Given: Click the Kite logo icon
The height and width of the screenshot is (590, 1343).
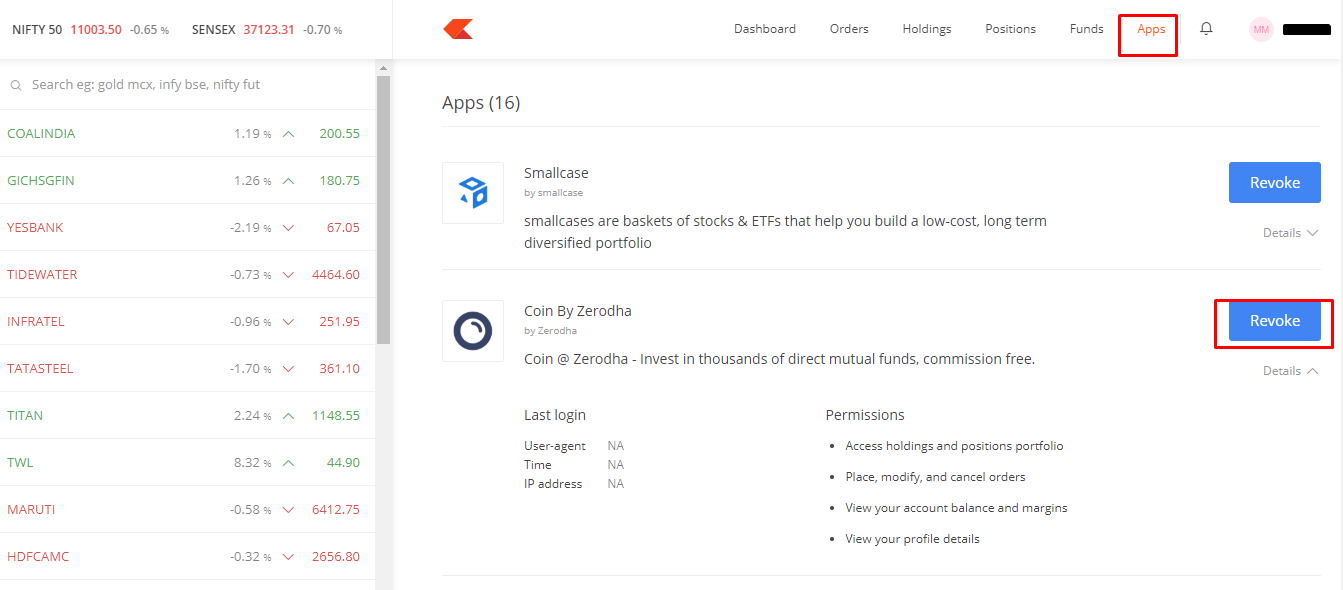Looking at the screenshot, I should click(x=458, y=29).
